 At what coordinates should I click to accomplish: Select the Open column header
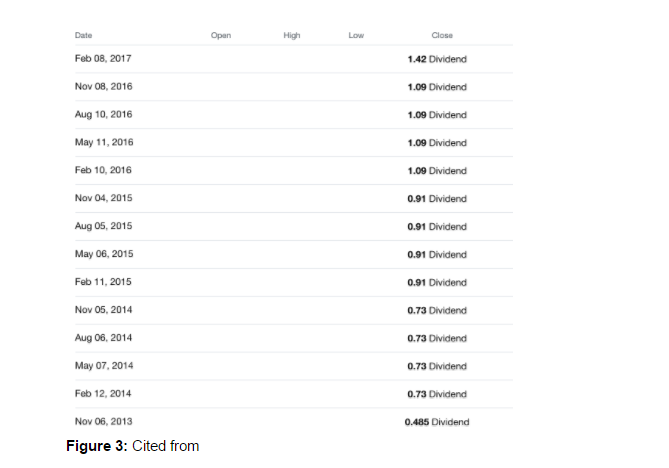[221, 36]
